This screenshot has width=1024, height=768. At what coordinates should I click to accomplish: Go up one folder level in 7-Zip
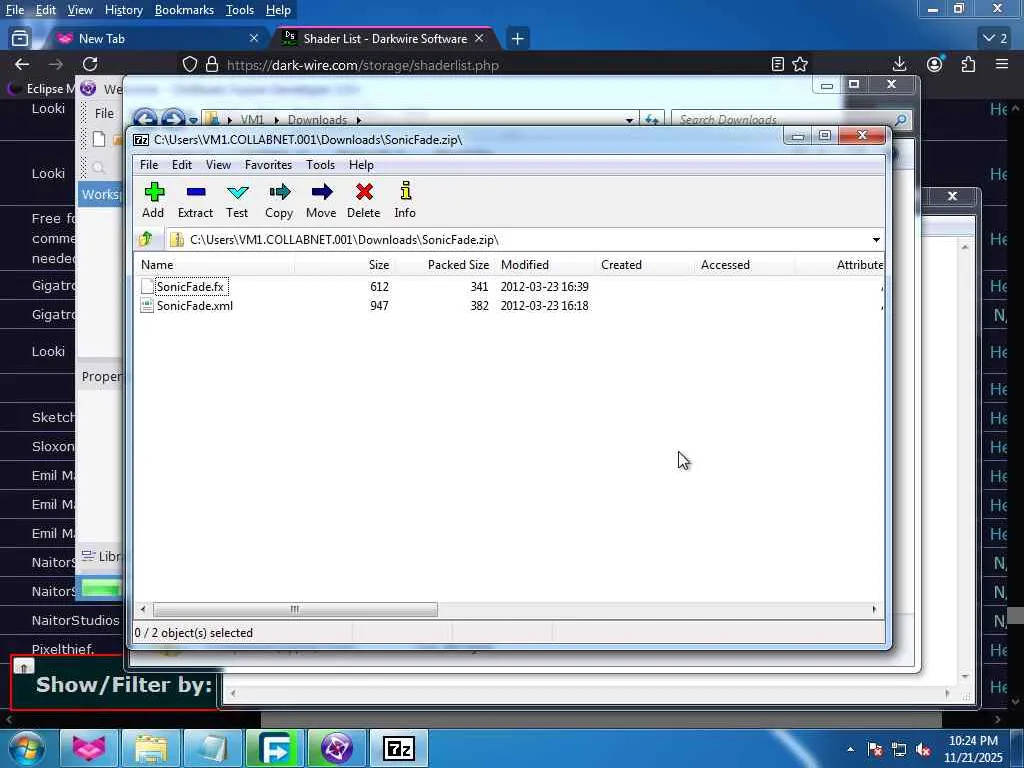coord(146,239)
